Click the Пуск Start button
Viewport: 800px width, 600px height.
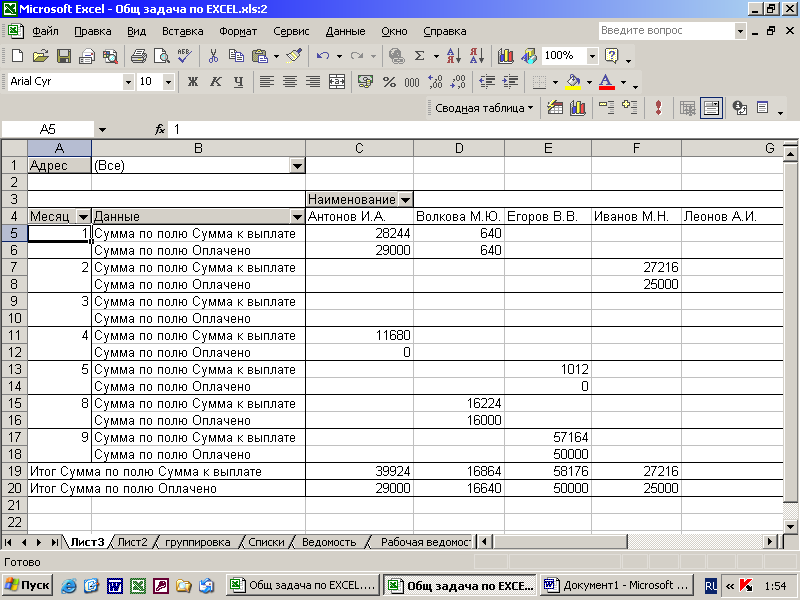click(x=27, y=584)
